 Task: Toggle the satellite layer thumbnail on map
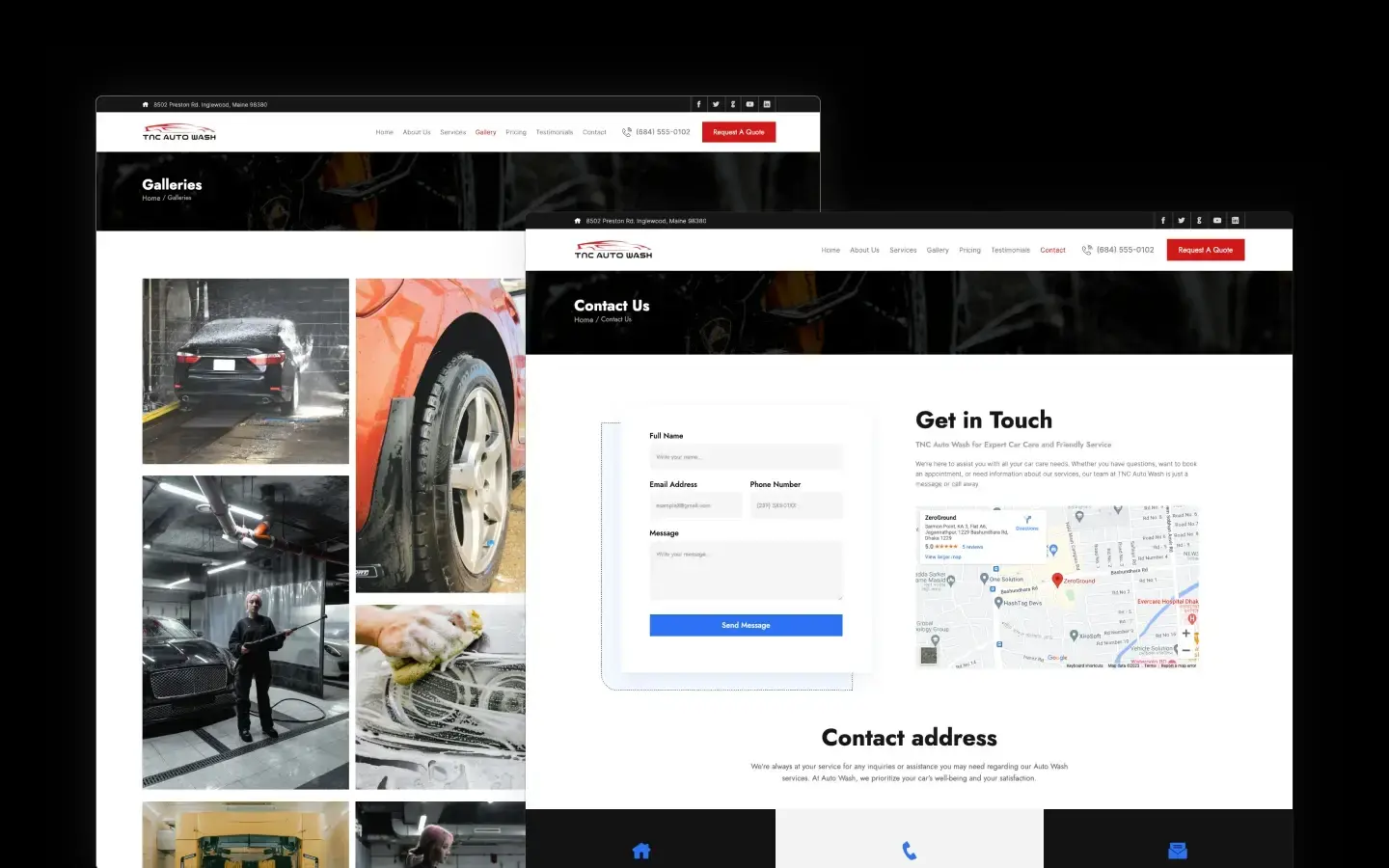[929, 656]
